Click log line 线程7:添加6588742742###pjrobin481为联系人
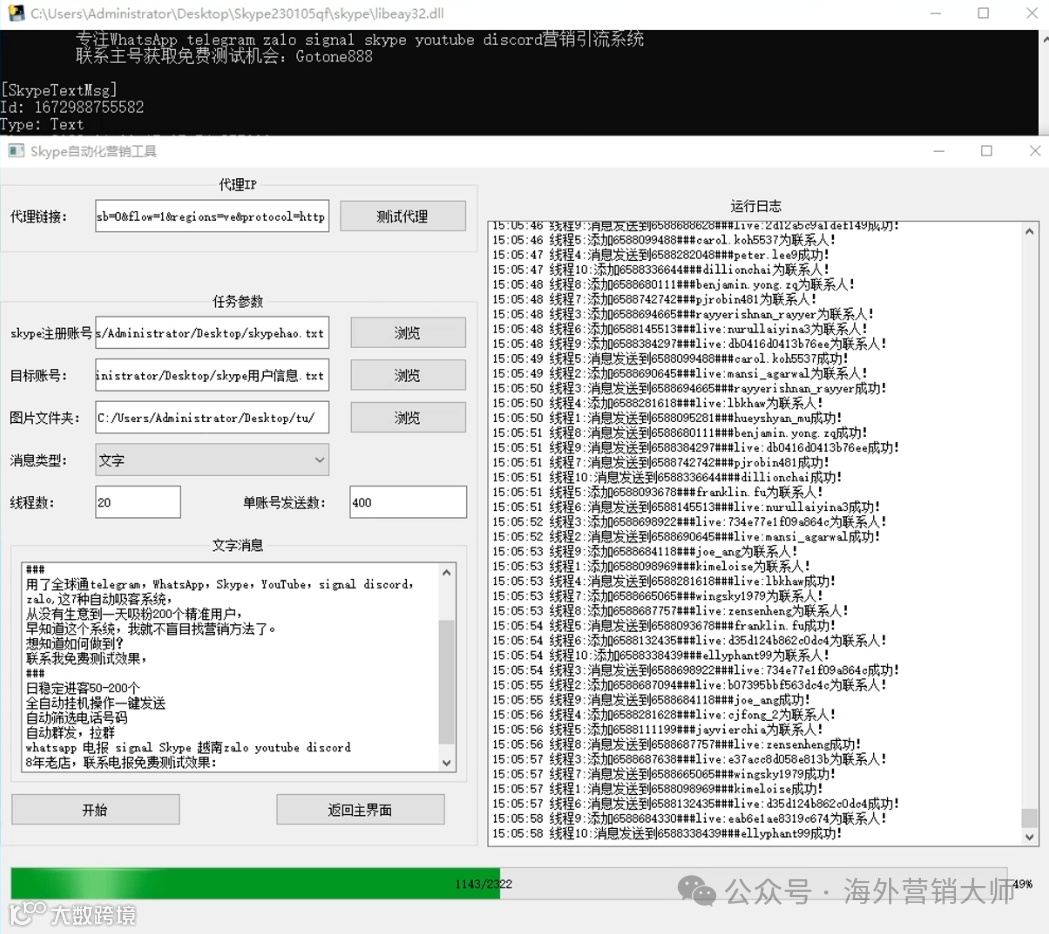1049x934 pixels. click(x=654, y=299)
